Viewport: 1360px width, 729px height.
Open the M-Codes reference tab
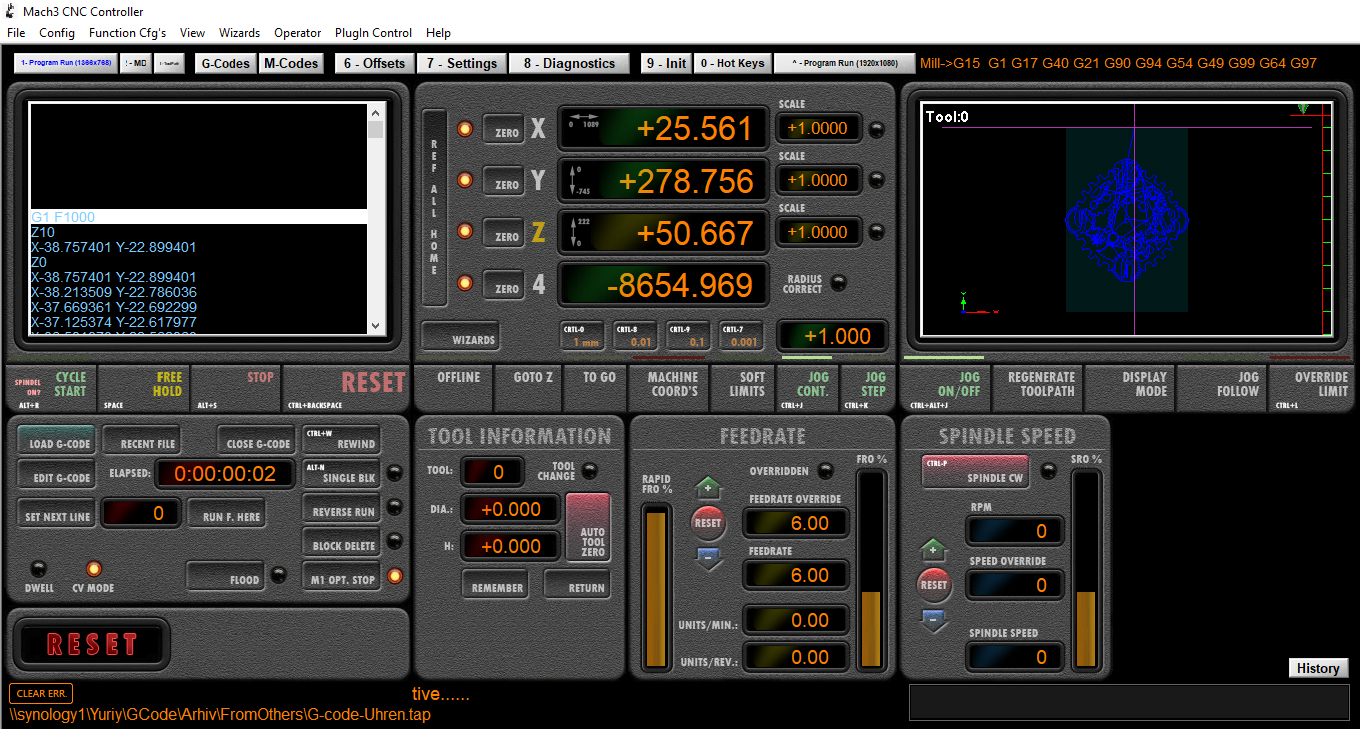(291, 63)
